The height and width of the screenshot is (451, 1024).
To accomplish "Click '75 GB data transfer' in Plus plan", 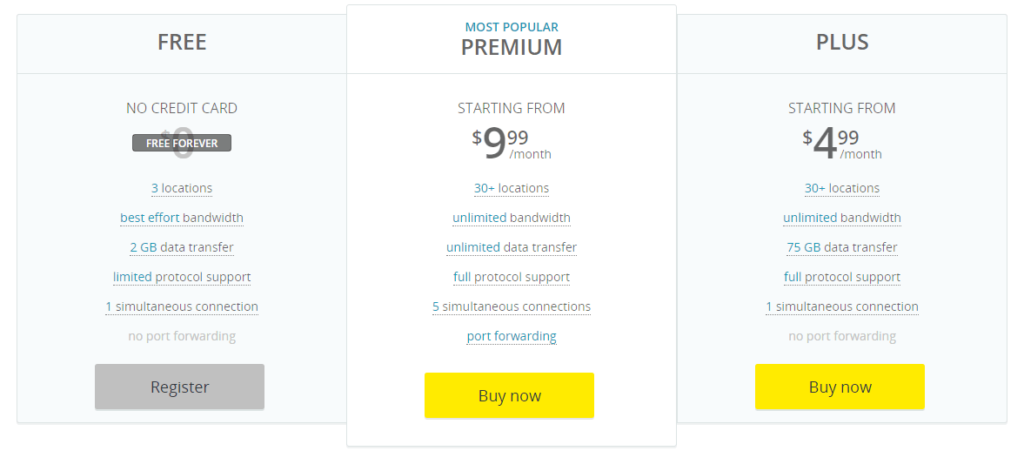I will 842,248.
